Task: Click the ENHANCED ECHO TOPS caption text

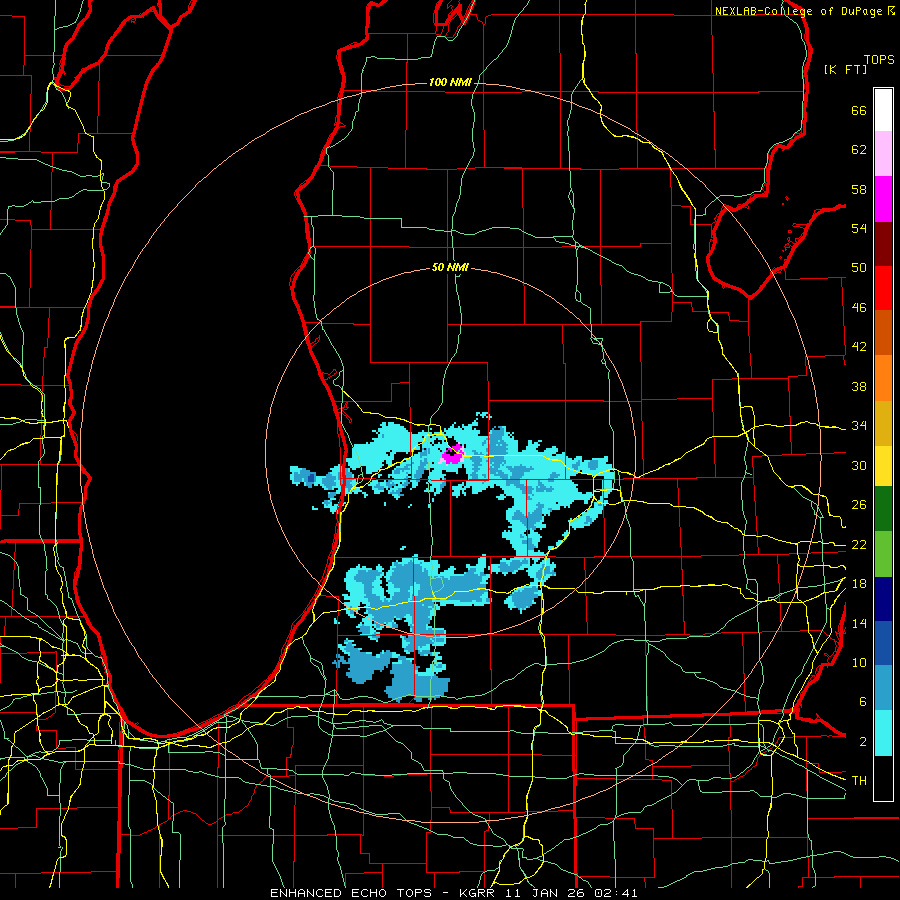Action: [351, 893]
